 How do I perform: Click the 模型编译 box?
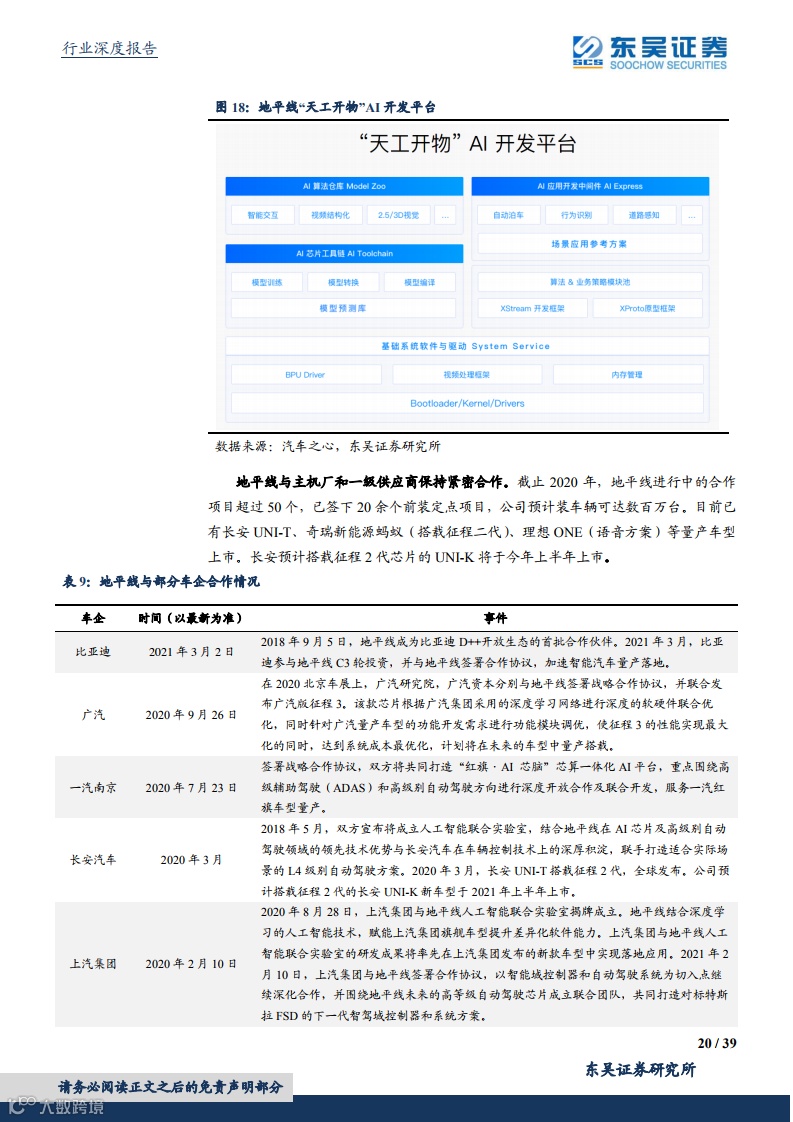[x=419, y=283]
